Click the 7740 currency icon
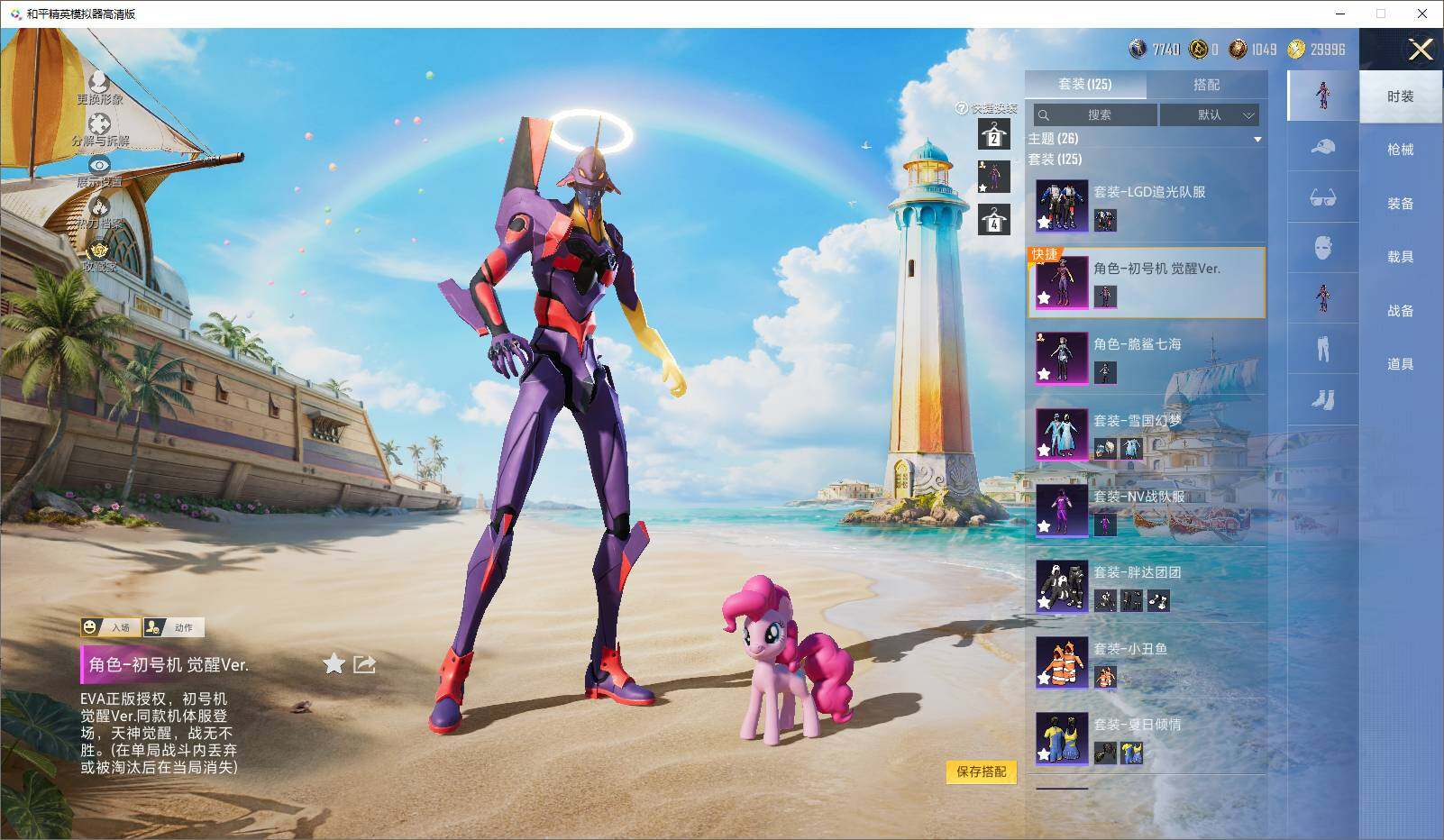The image size is (1444, 840). [1138, 49]
